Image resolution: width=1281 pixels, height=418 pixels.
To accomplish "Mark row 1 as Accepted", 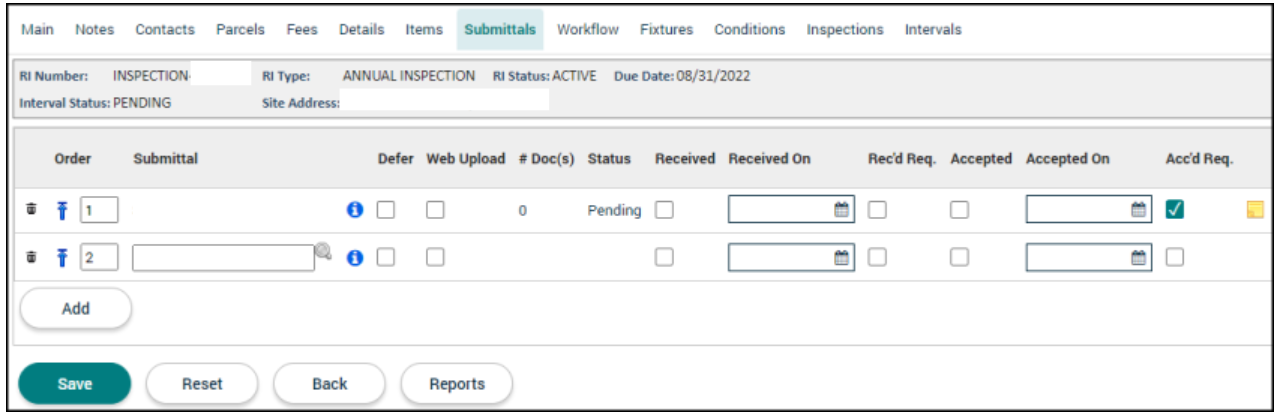I will tap(959, 210).
